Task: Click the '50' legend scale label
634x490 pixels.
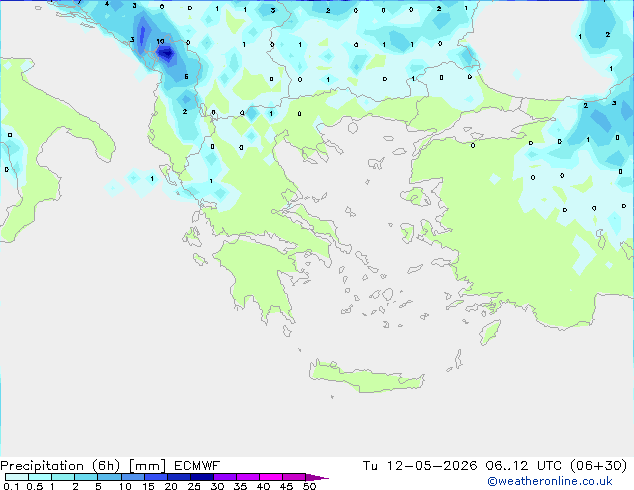Action: point(309,486)
